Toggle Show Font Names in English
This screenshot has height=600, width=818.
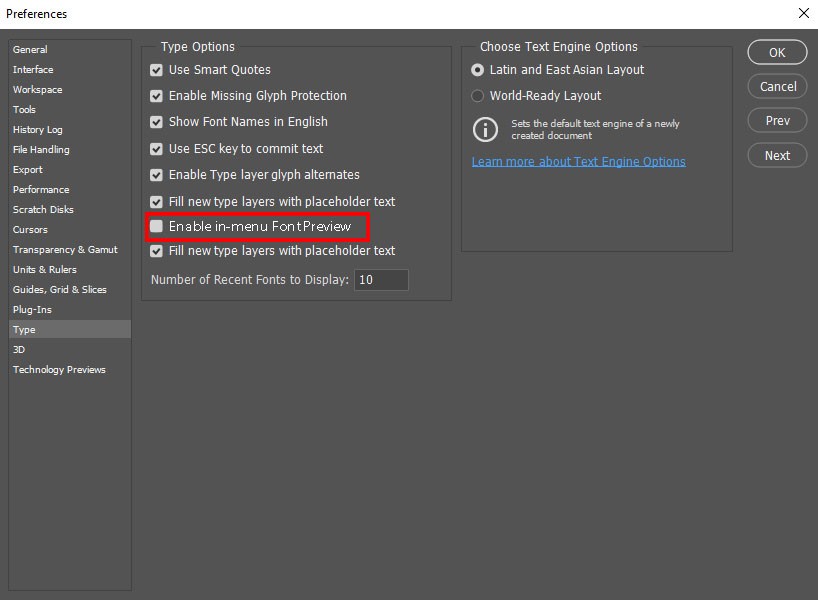156,122
